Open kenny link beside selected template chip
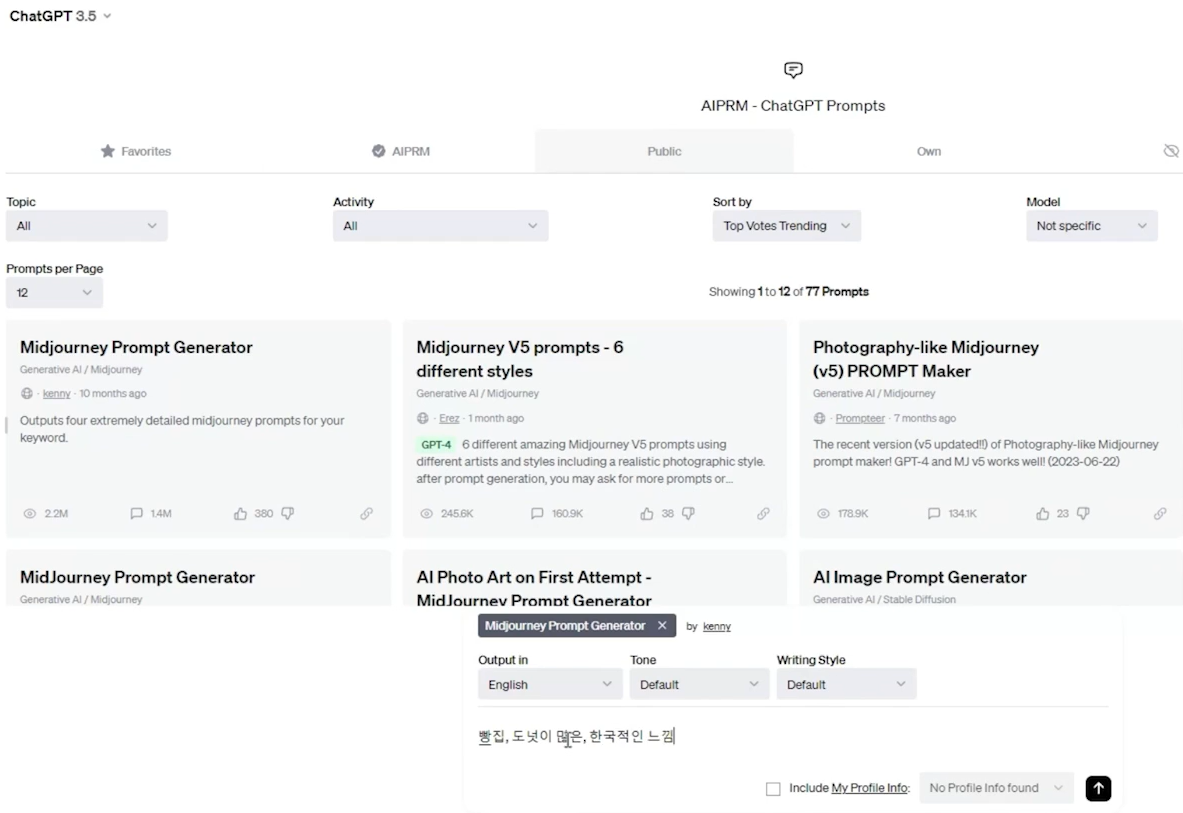1183x813 pixels. tap(717, 627)
